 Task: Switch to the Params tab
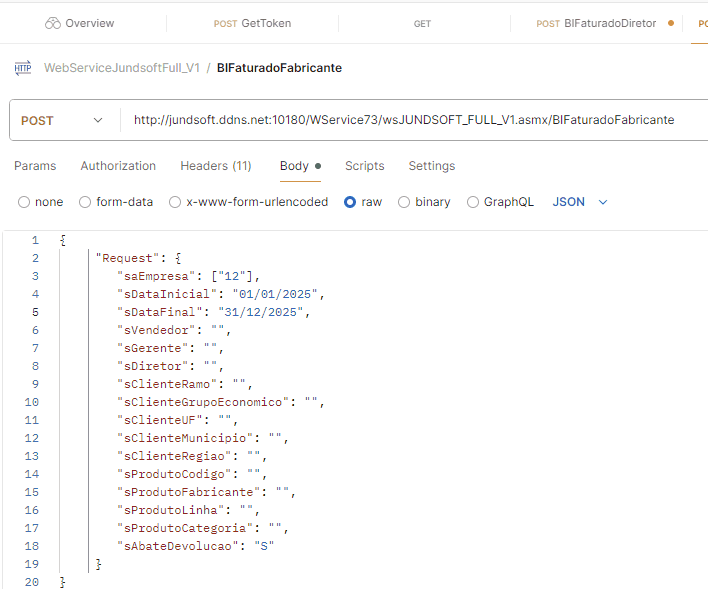coord(35,166)
